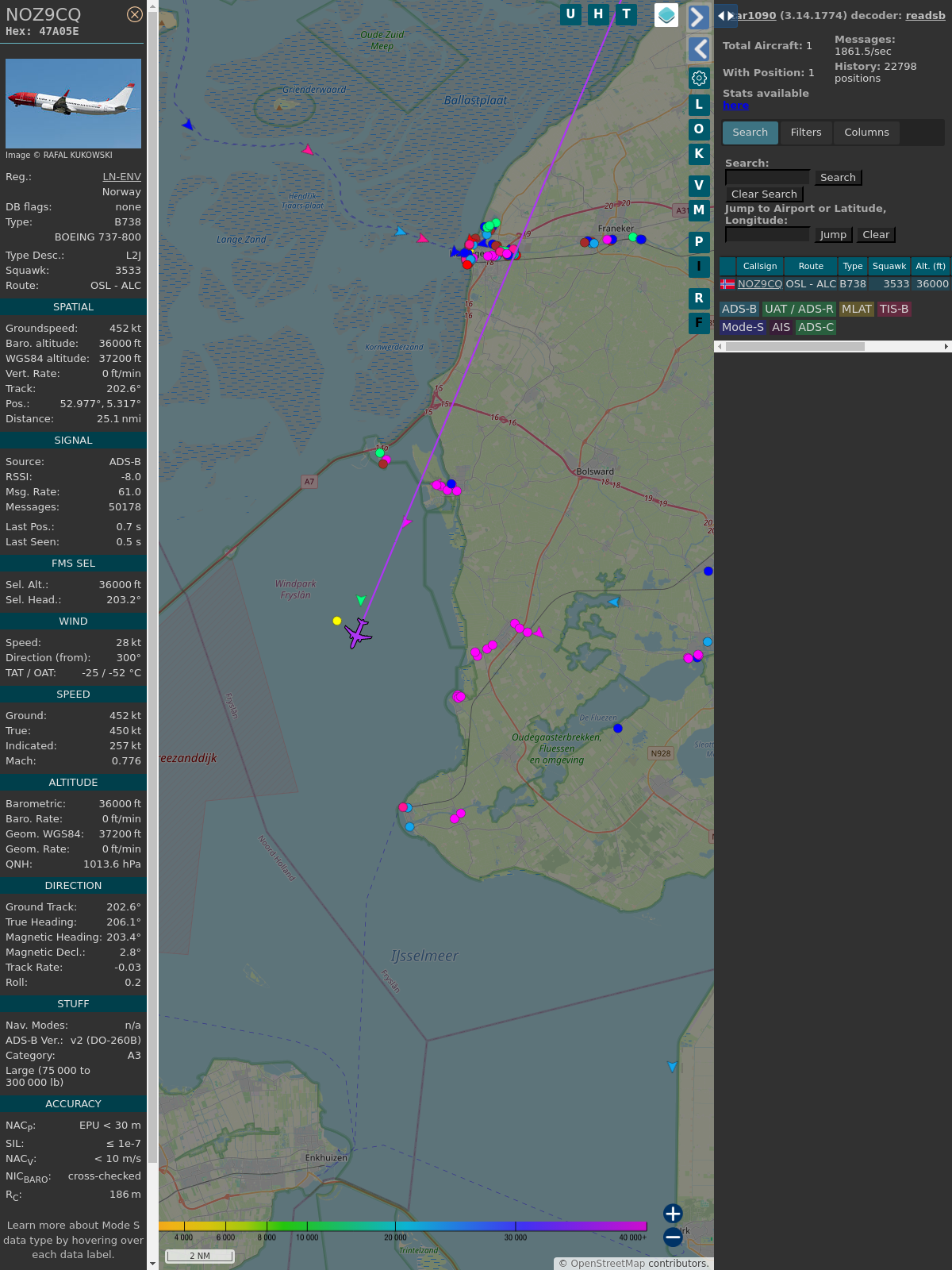Click the Jump to Airport input field
The image size is (952, 1270).
767,234
